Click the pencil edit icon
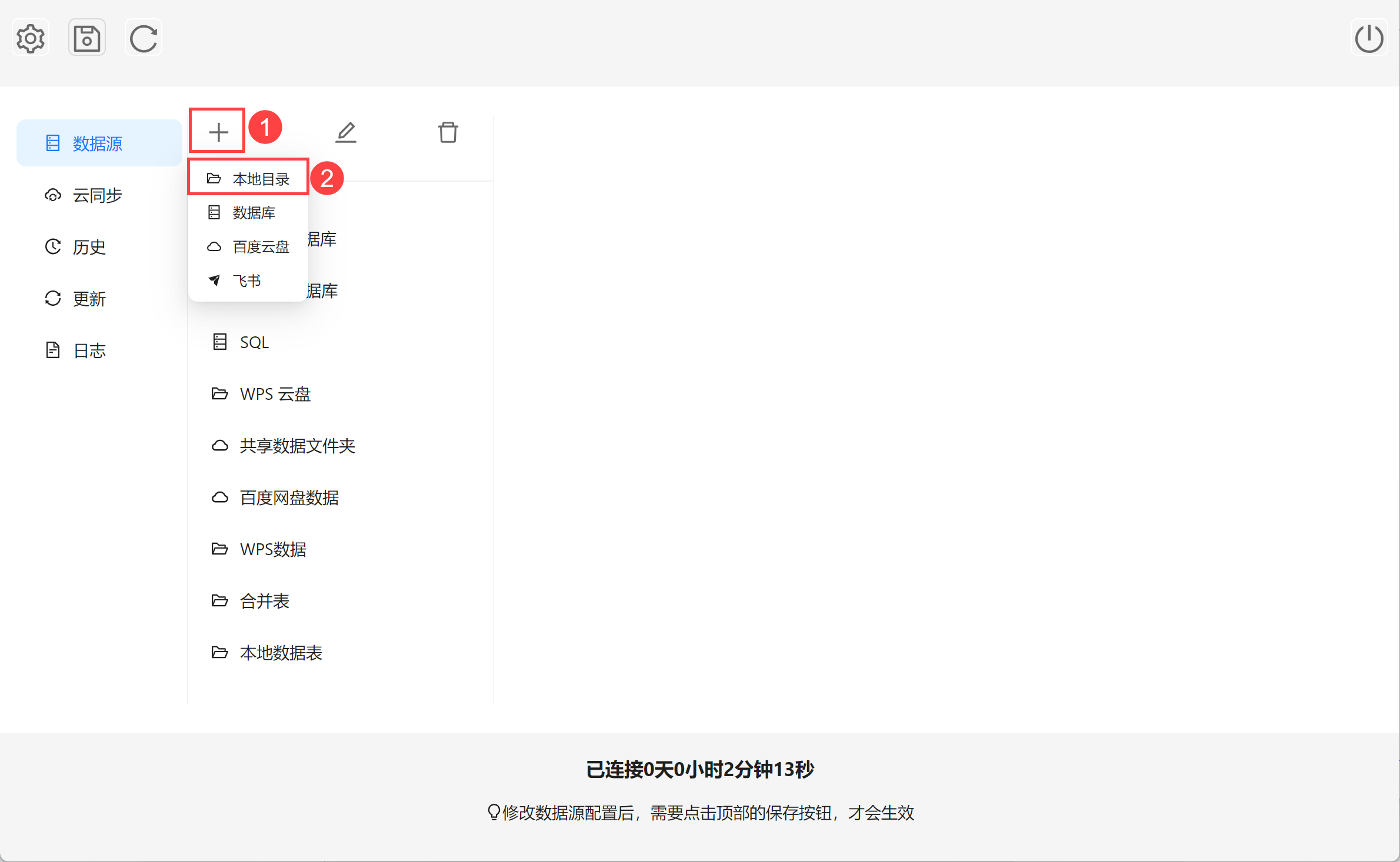This screenshot has width=1400, height=862. click(346, 132)
